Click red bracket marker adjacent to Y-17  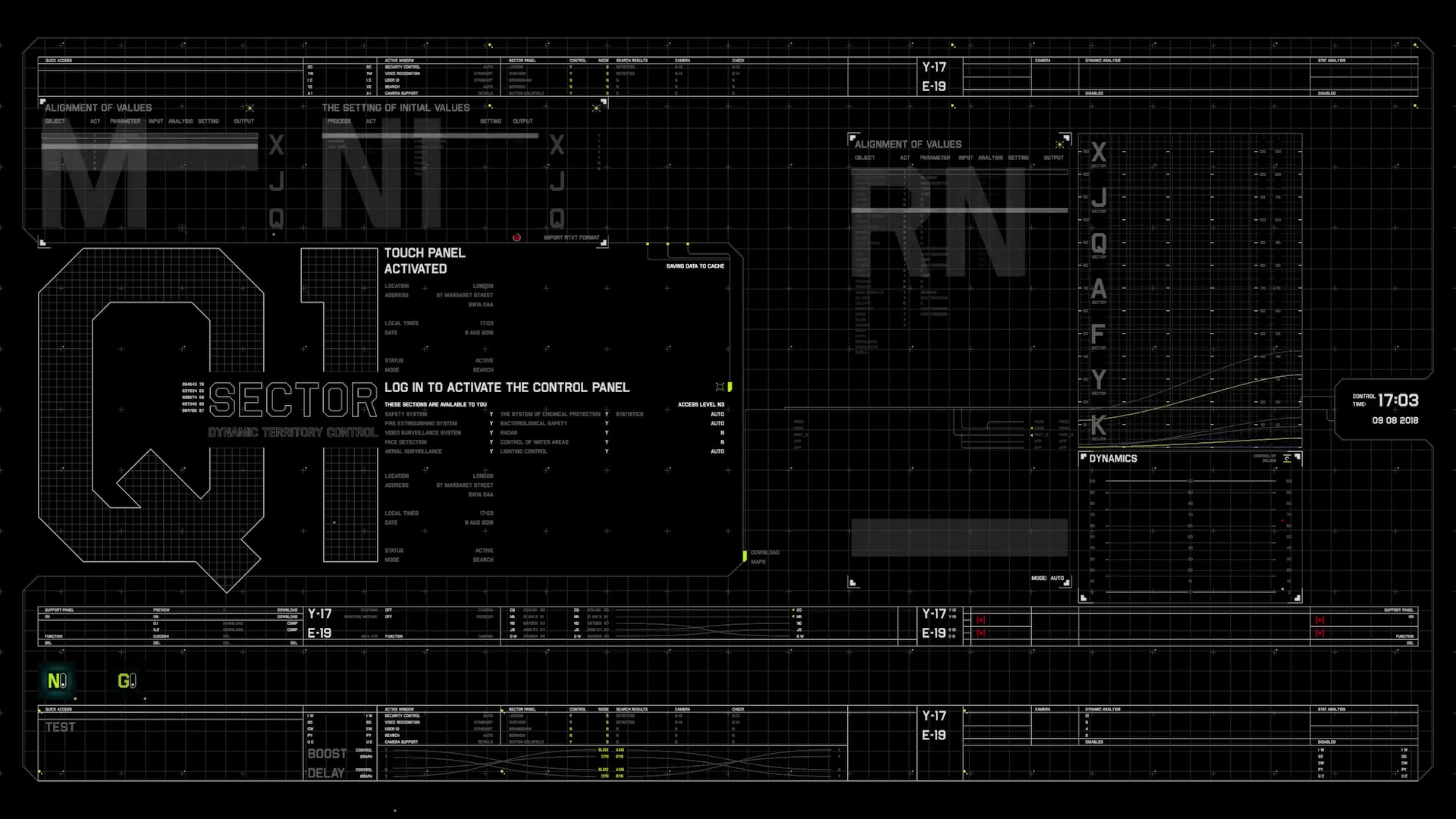(x=981, y=620)
